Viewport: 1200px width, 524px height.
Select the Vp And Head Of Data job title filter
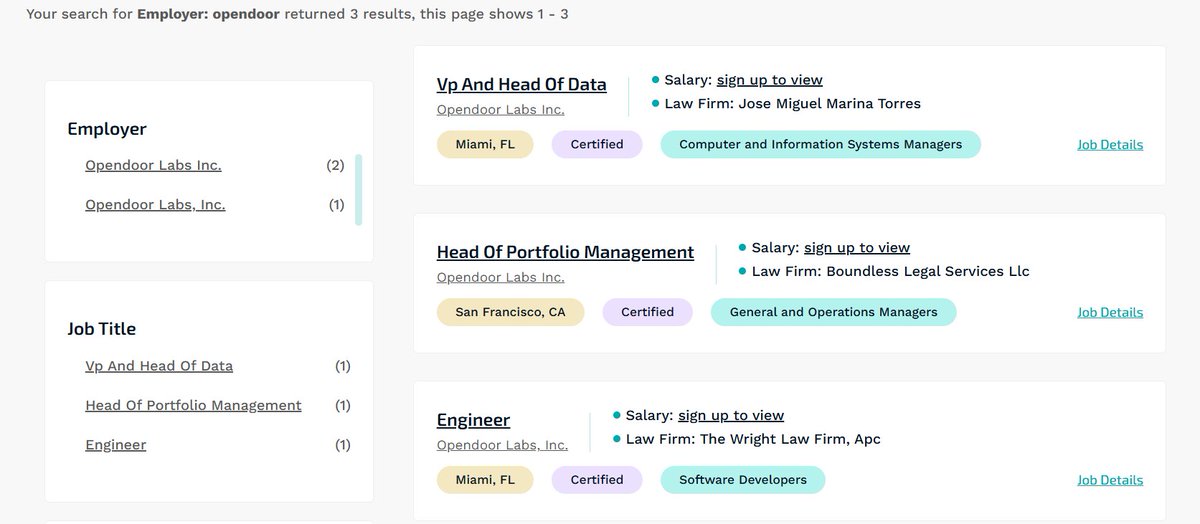coord(159,366)
